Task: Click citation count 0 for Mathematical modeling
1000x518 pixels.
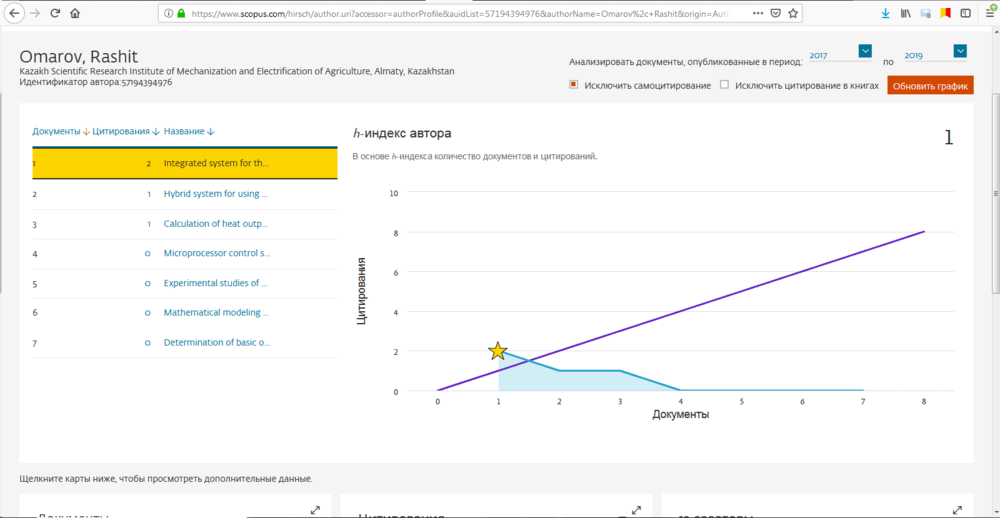Action: [147, 313]
